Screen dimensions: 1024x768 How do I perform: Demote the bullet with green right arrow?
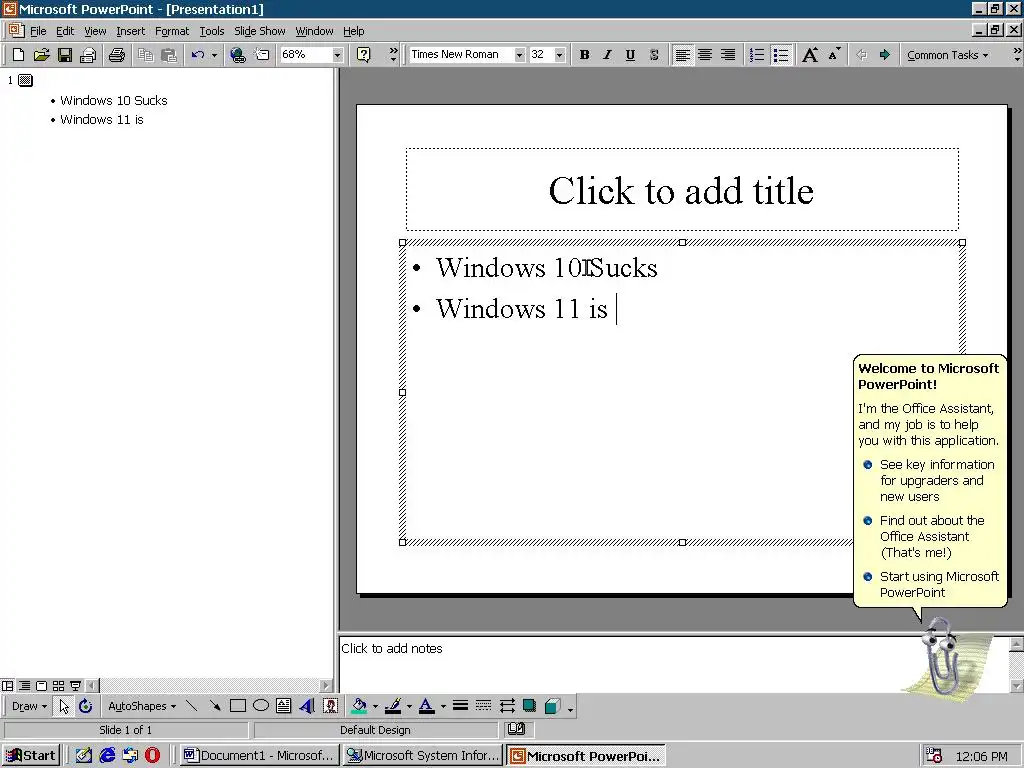coord(884,55)
